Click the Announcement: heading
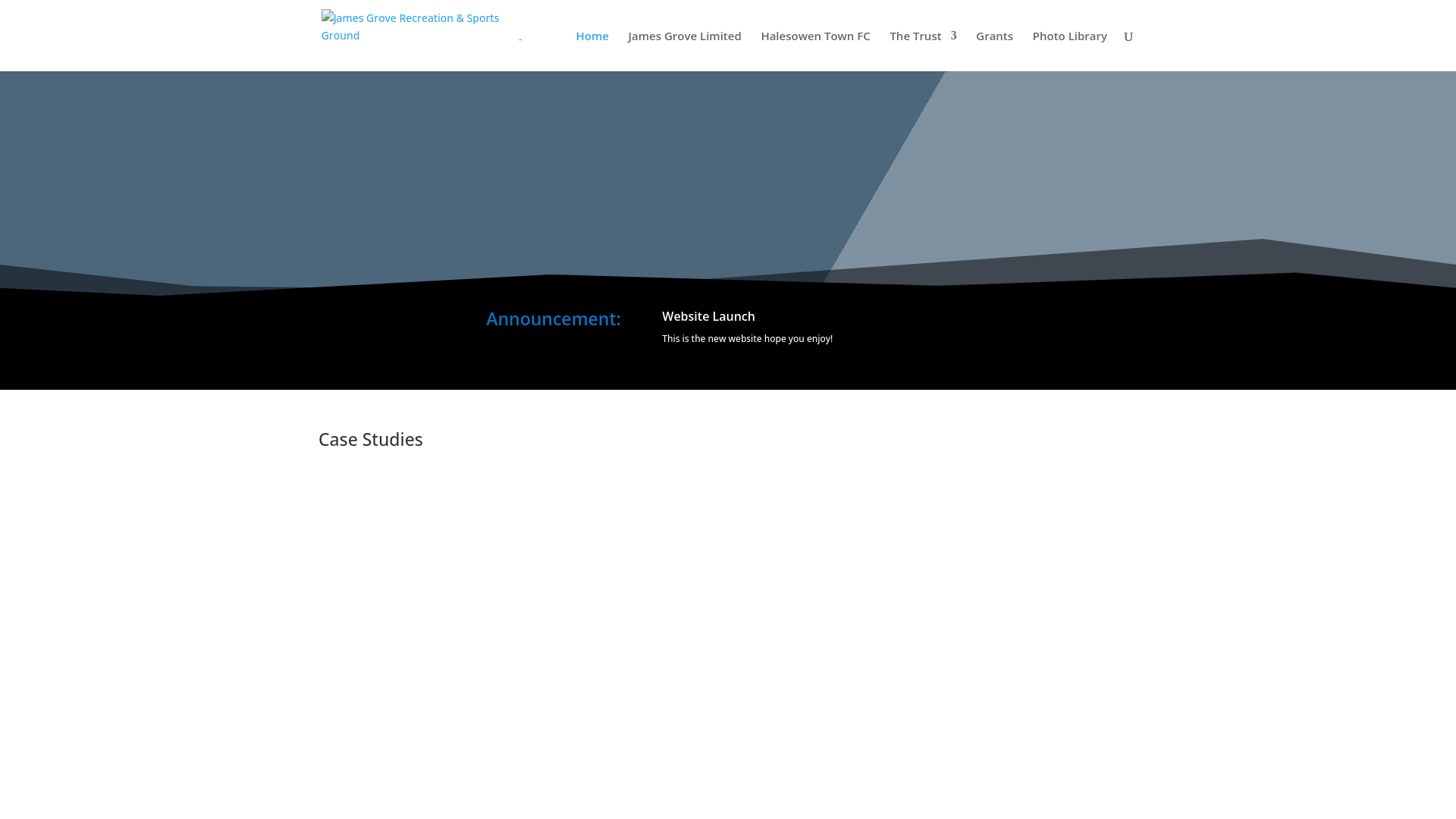 point(553,318)
